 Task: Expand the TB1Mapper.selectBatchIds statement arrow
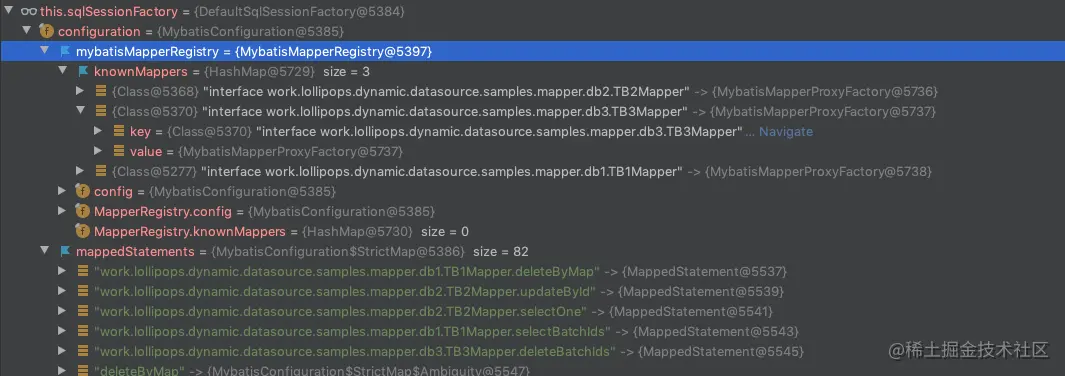point(62,332)
